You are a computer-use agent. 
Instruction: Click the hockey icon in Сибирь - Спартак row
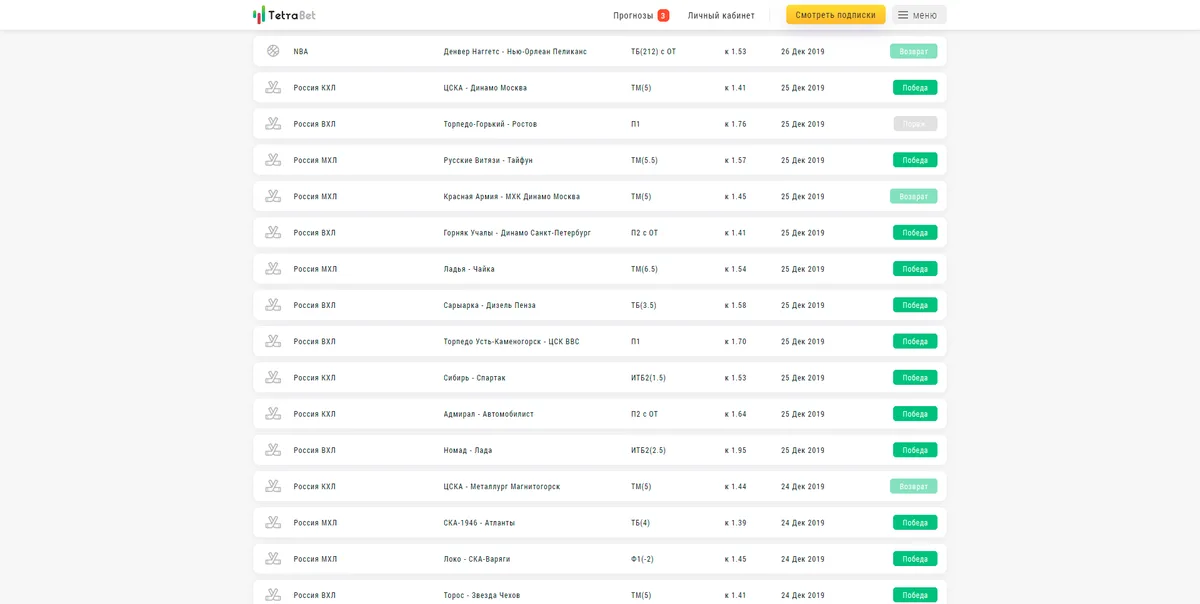273,377
